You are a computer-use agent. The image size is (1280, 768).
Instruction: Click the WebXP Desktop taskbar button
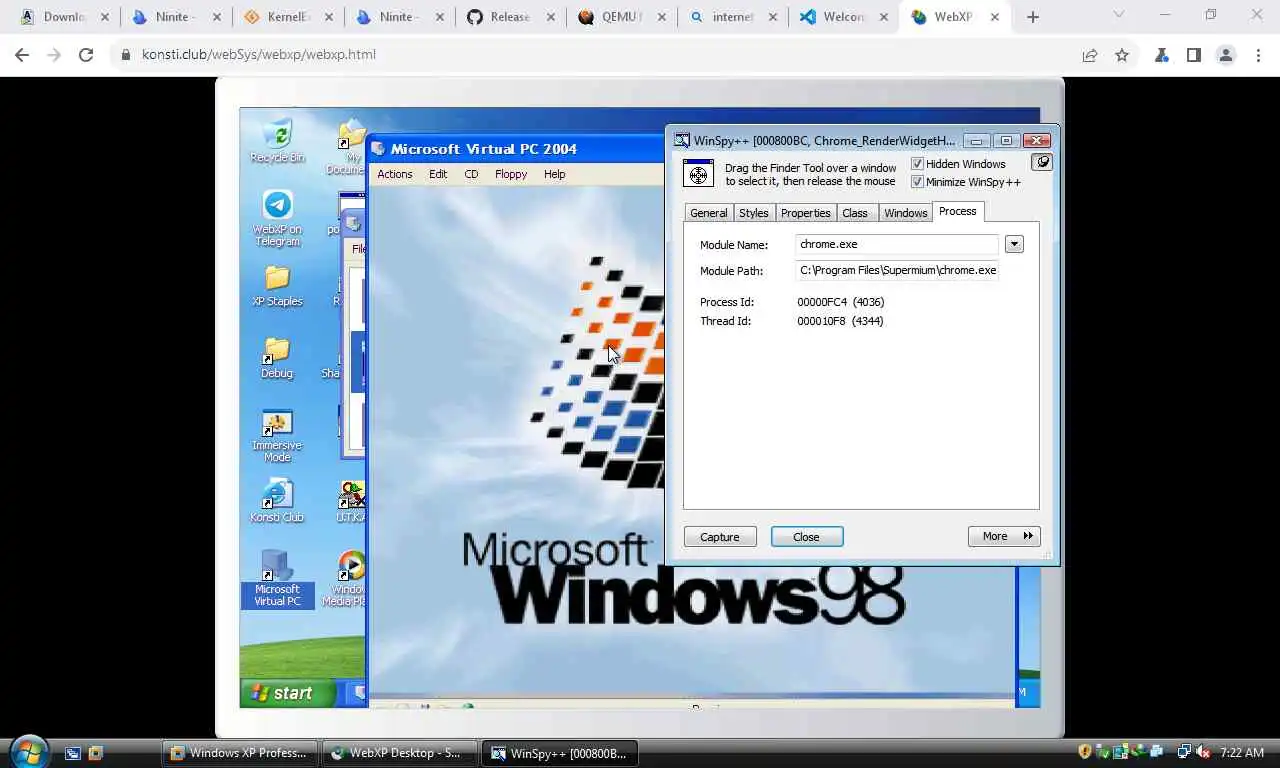(400, 753)
